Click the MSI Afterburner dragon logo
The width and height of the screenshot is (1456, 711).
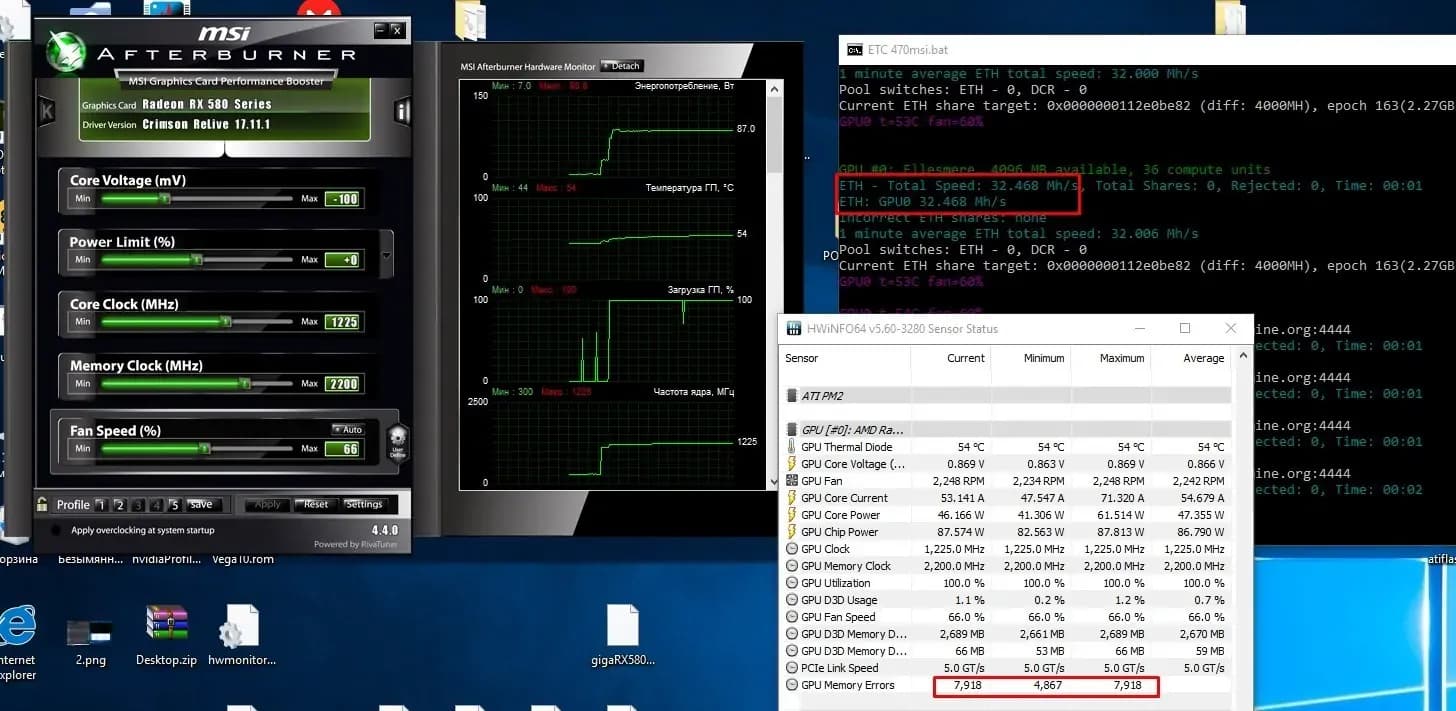[66, 52]
